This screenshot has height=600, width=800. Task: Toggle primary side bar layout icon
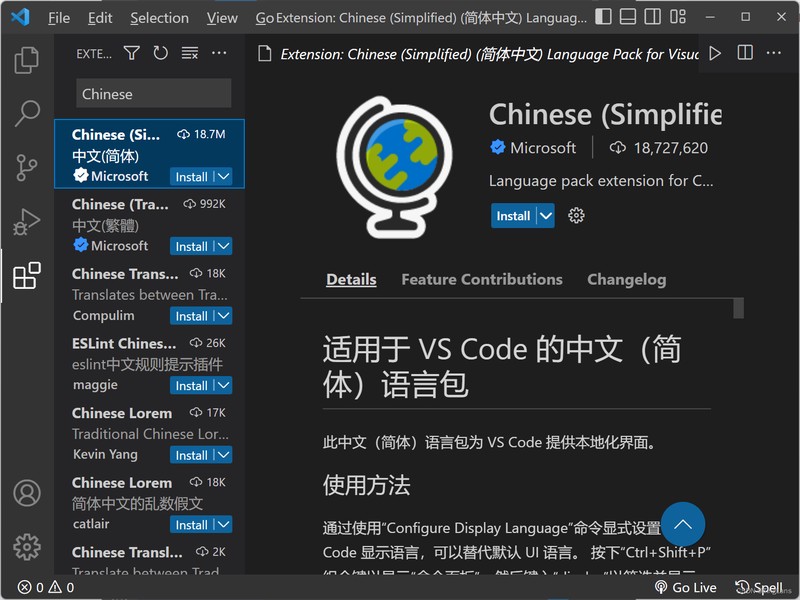click(x=603, y=17)
